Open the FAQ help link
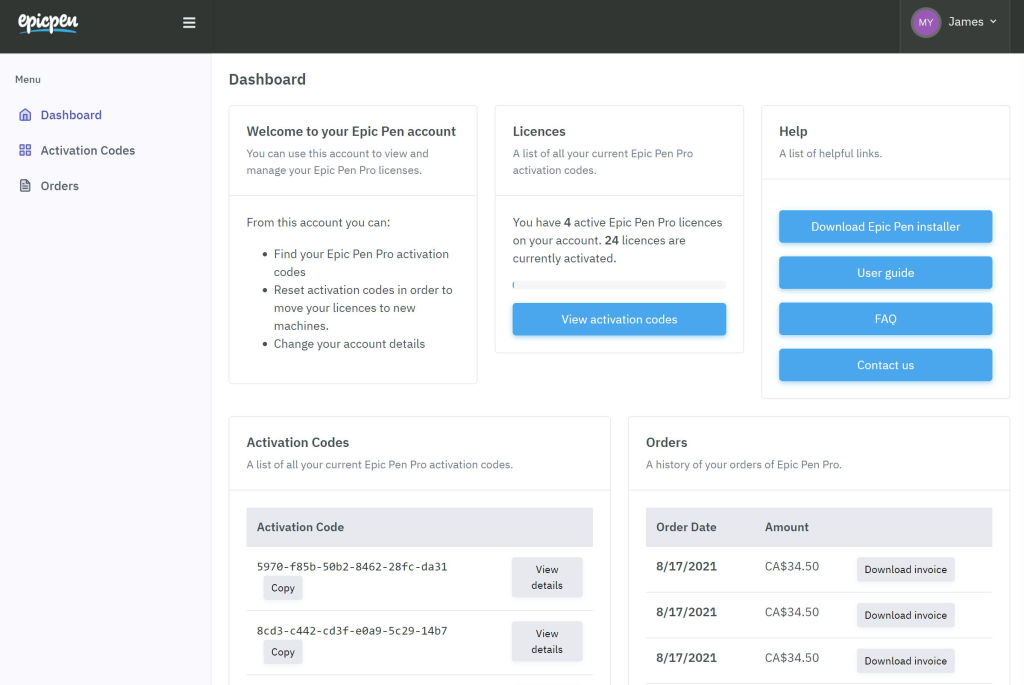The image size is (1024, 685). pyautogui.click(x=885, y=319)
